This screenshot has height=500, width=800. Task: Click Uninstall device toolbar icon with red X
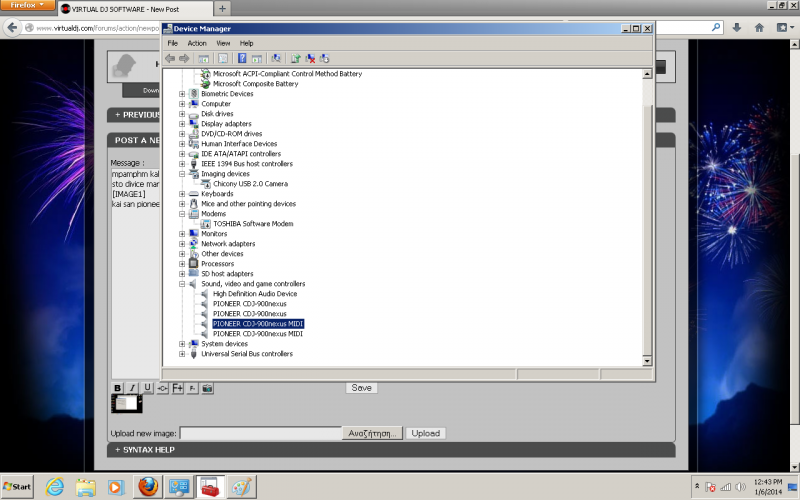(x=310, y=59)
